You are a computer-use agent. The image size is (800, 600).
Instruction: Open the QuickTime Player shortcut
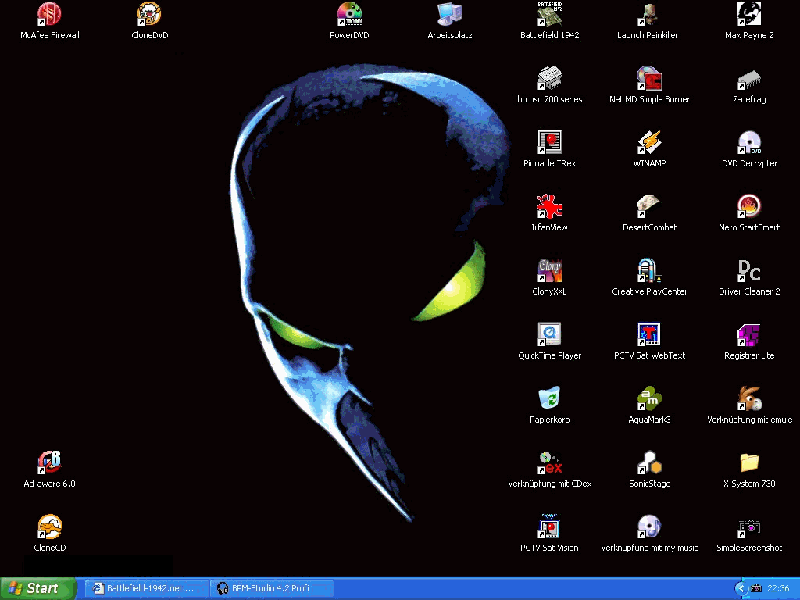click(x=549, y=335)
